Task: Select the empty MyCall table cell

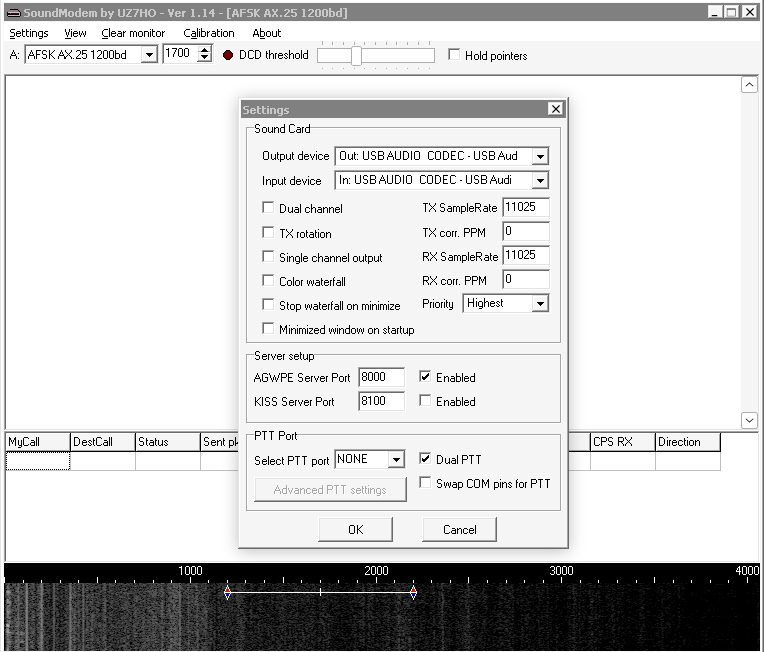Action: [38, 461]
